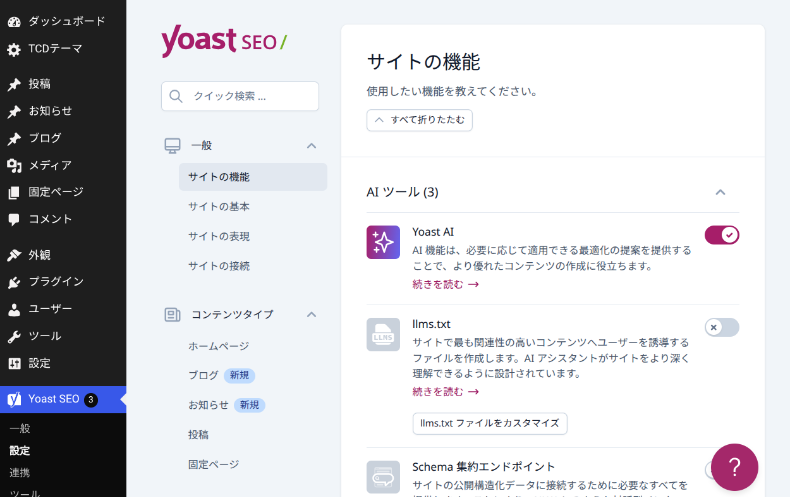
Task: Click the 新規 badge beside ブログ
Action: (239, 375)
